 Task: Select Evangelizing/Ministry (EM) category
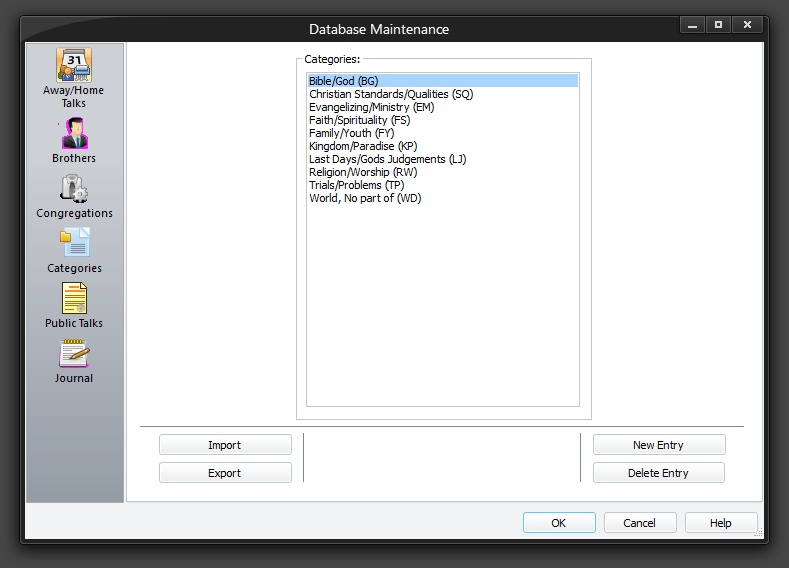443,107
